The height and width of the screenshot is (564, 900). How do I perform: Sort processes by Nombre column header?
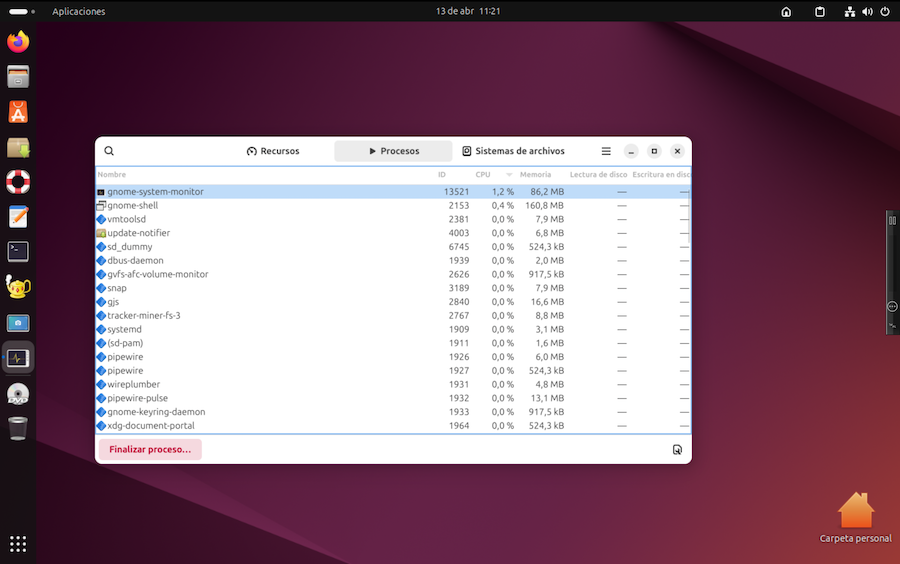112,175
